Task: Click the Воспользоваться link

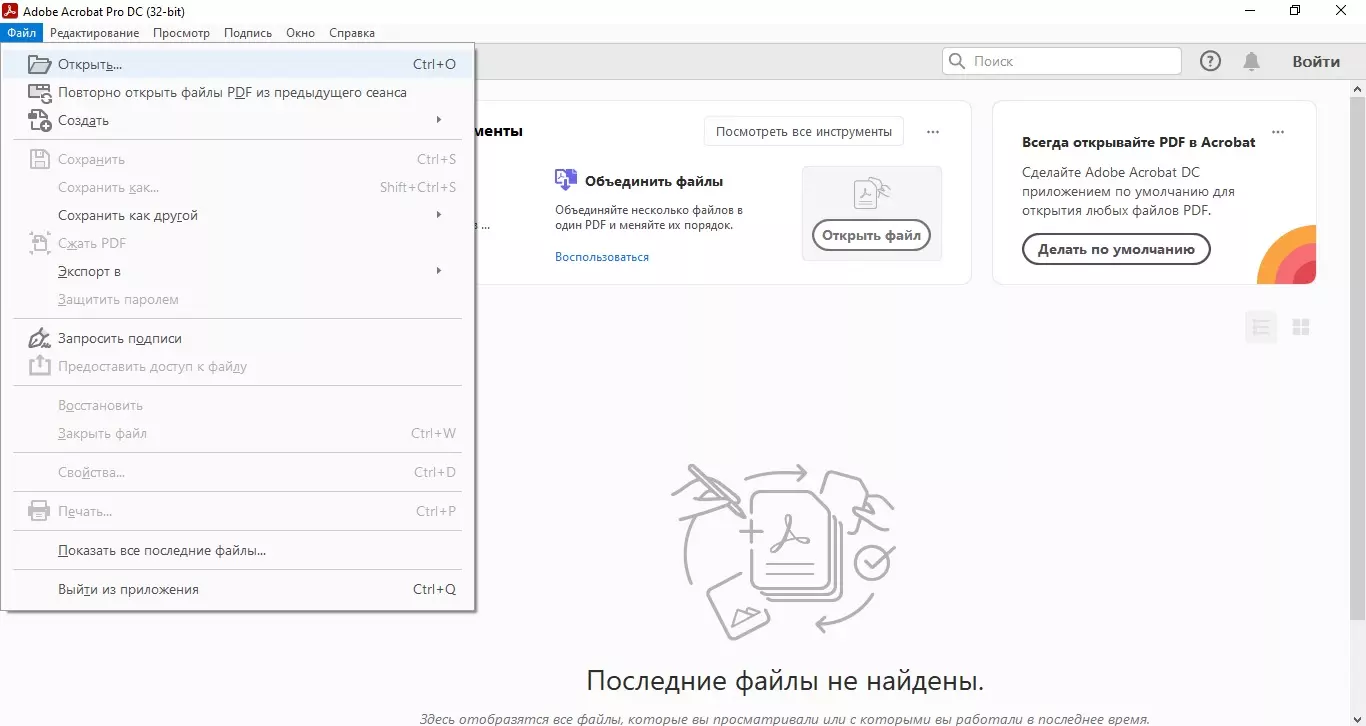Action: coord(602,257)
